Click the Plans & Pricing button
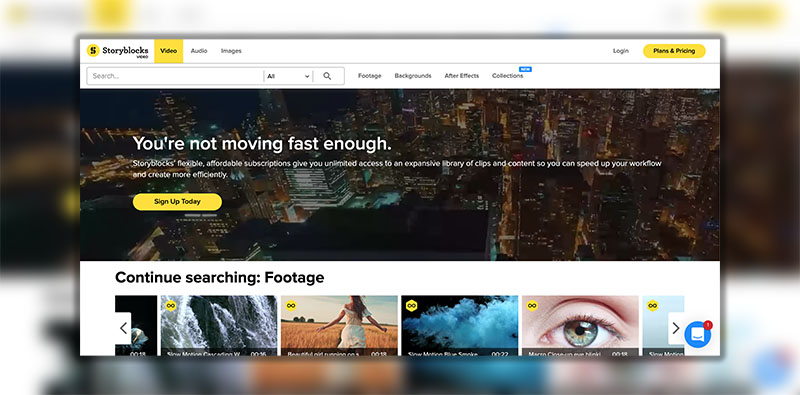Screen dimensions: 800x395 pos(674,51)
